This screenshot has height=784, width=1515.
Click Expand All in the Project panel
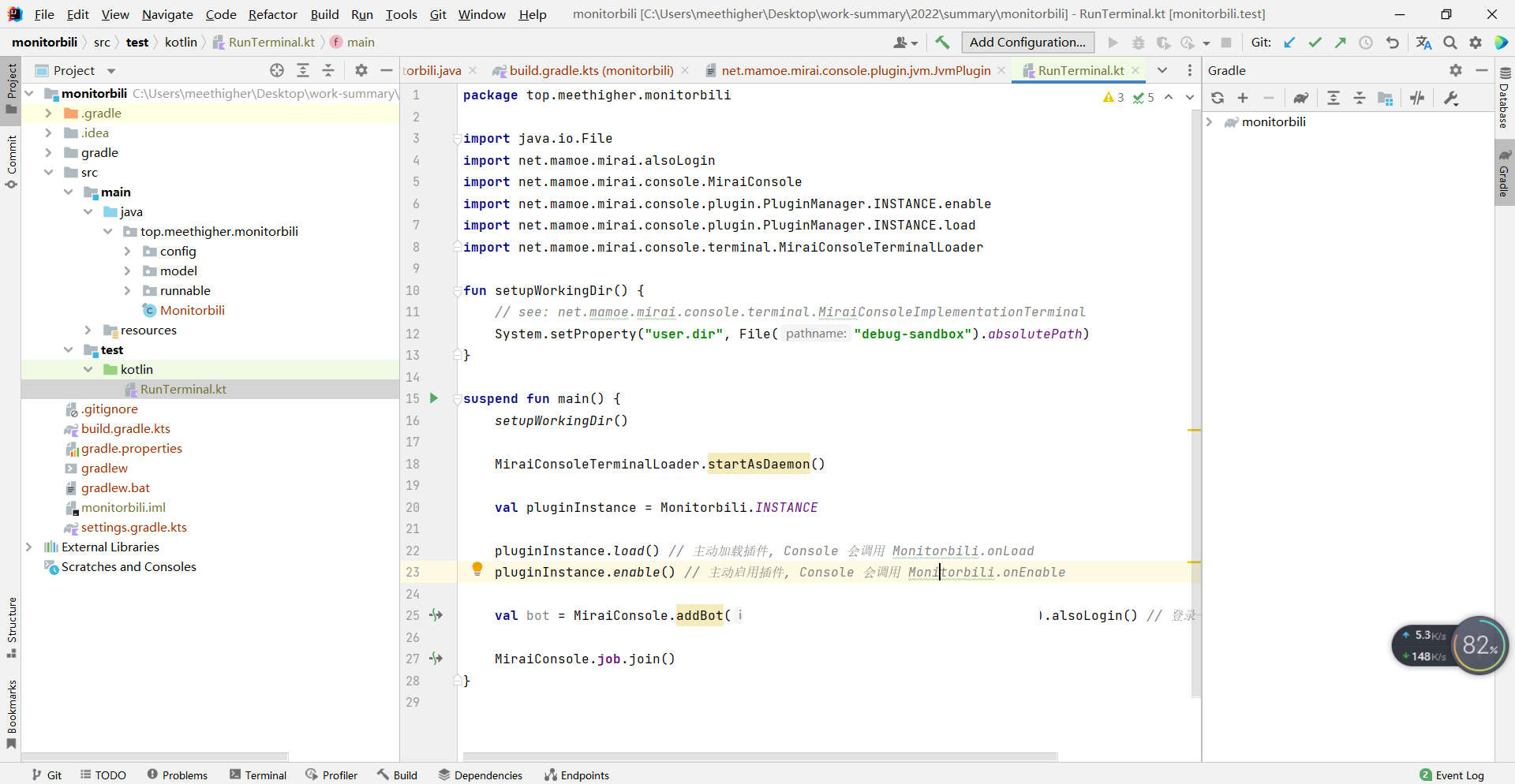303,70
